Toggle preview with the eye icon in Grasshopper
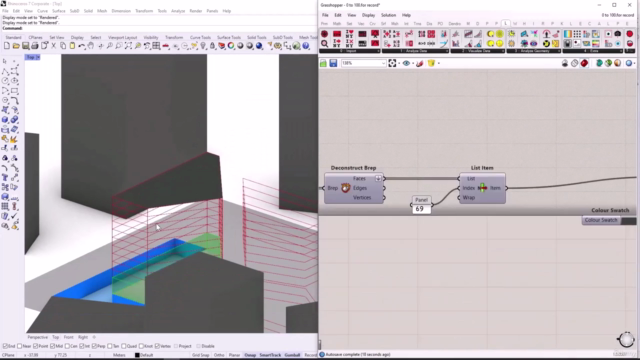 pos(406,63)
